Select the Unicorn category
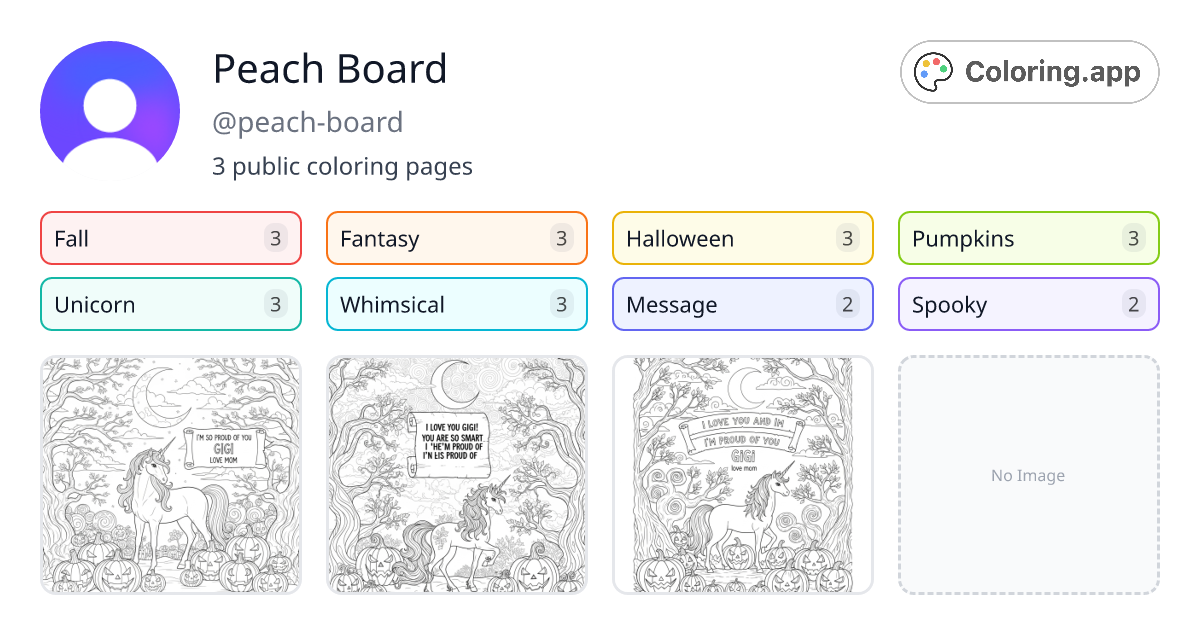The image size is (1200, 630). [x=170, y=304]
